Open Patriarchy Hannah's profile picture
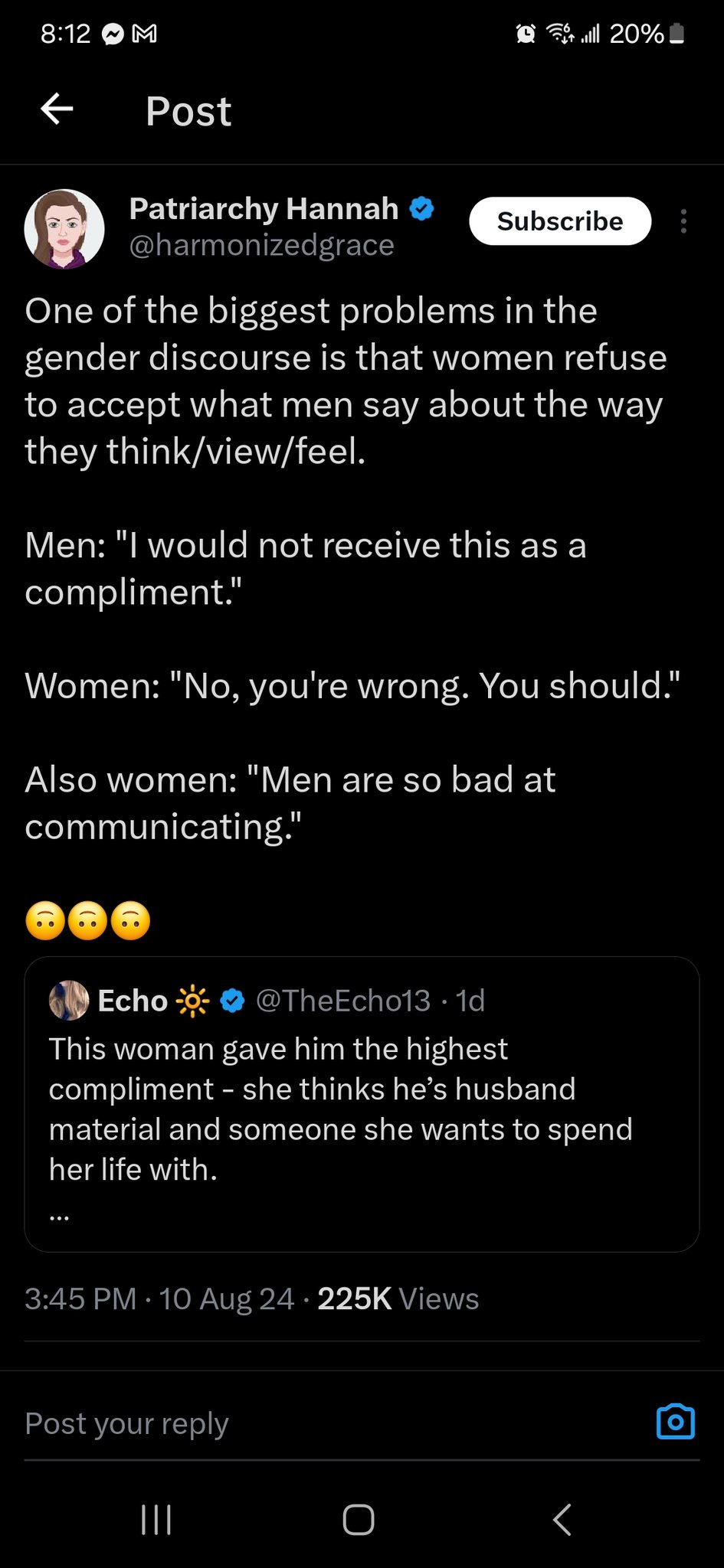This screenshot has height=1568, width=724. (x=64, y=229)
